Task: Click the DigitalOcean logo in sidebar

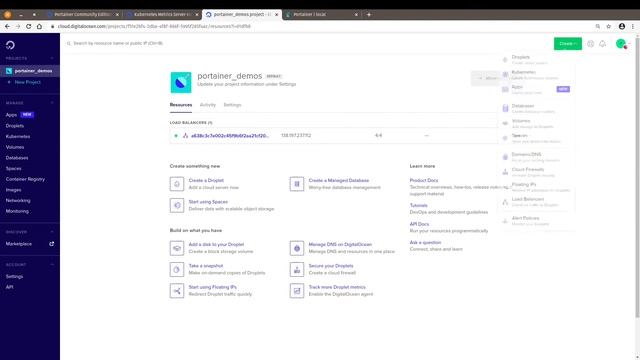Action: 10,45
